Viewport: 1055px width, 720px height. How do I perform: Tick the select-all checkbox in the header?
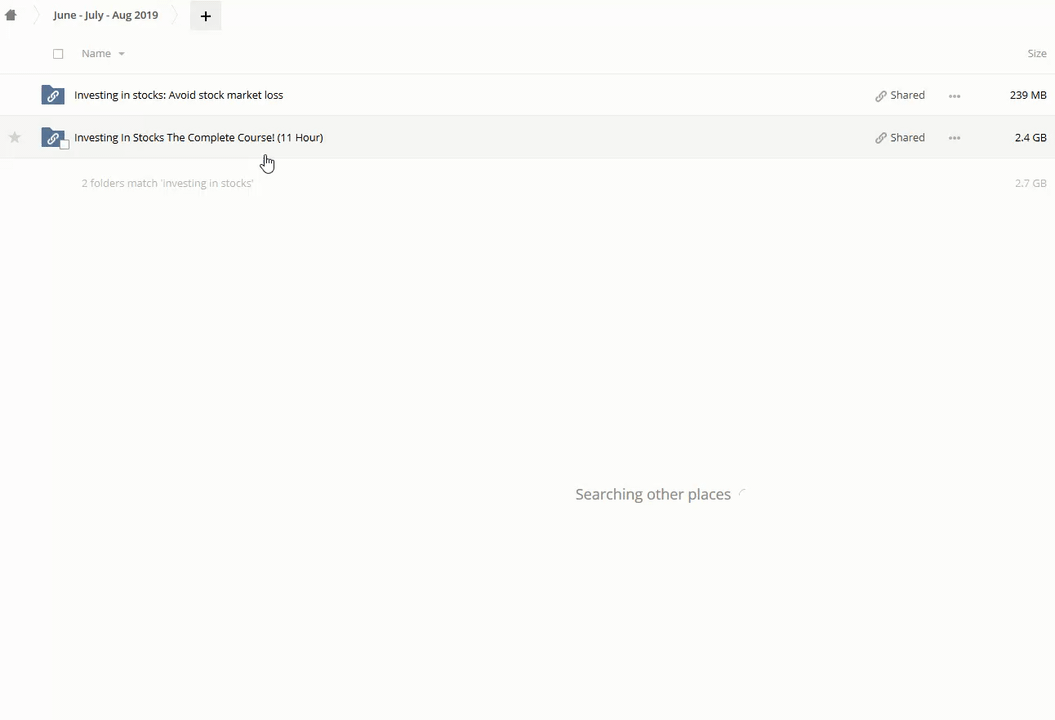click(x=58, y=54)
